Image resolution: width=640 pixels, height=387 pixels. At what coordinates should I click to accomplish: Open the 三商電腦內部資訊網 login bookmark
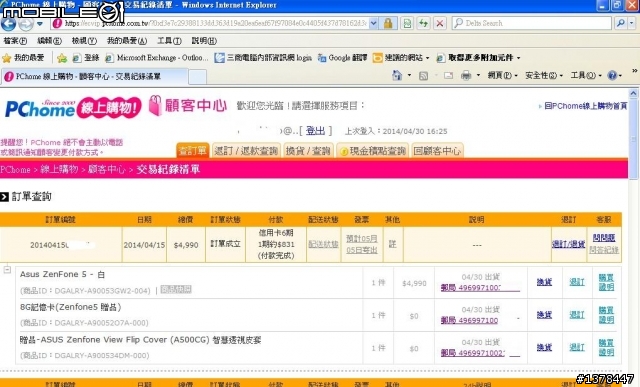pyautogui.click(x=263, y=58)
